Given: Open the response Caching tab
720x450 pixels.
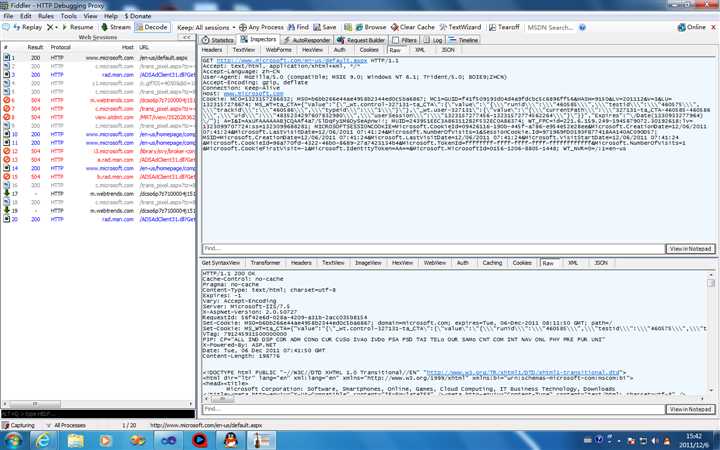Looking at the screenshot, I should click(492, 263).
